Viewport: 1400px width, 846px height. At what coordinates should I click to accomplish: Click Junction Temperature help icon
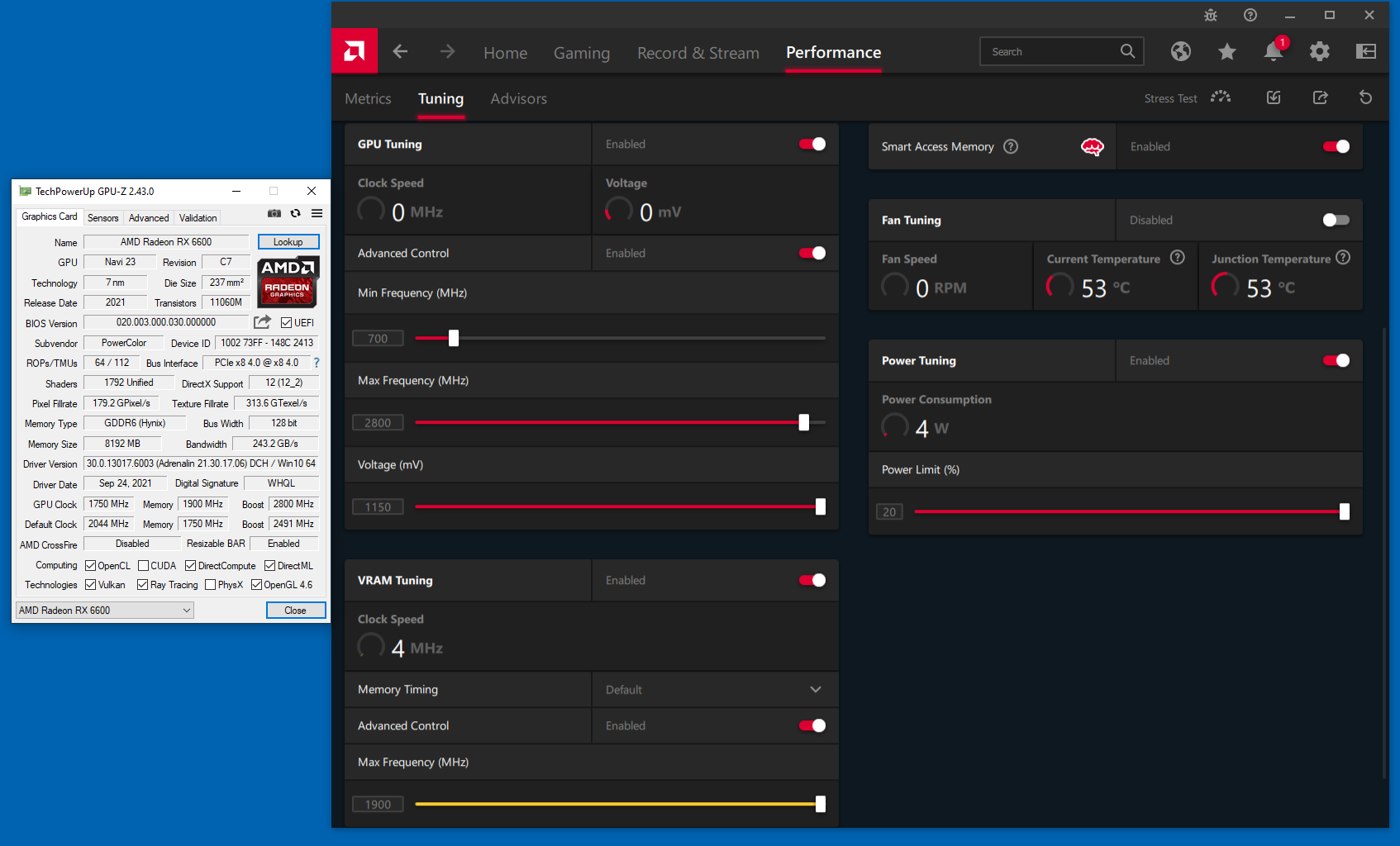tap(1343, 258)
